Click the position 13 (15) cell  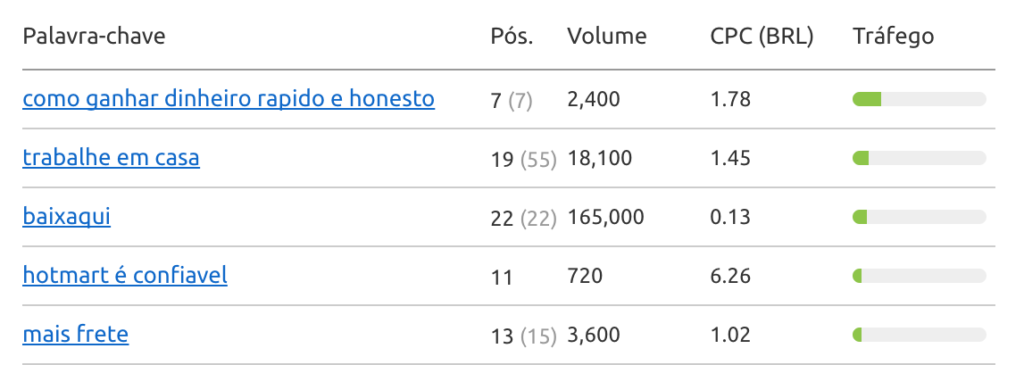click(524, 336)
